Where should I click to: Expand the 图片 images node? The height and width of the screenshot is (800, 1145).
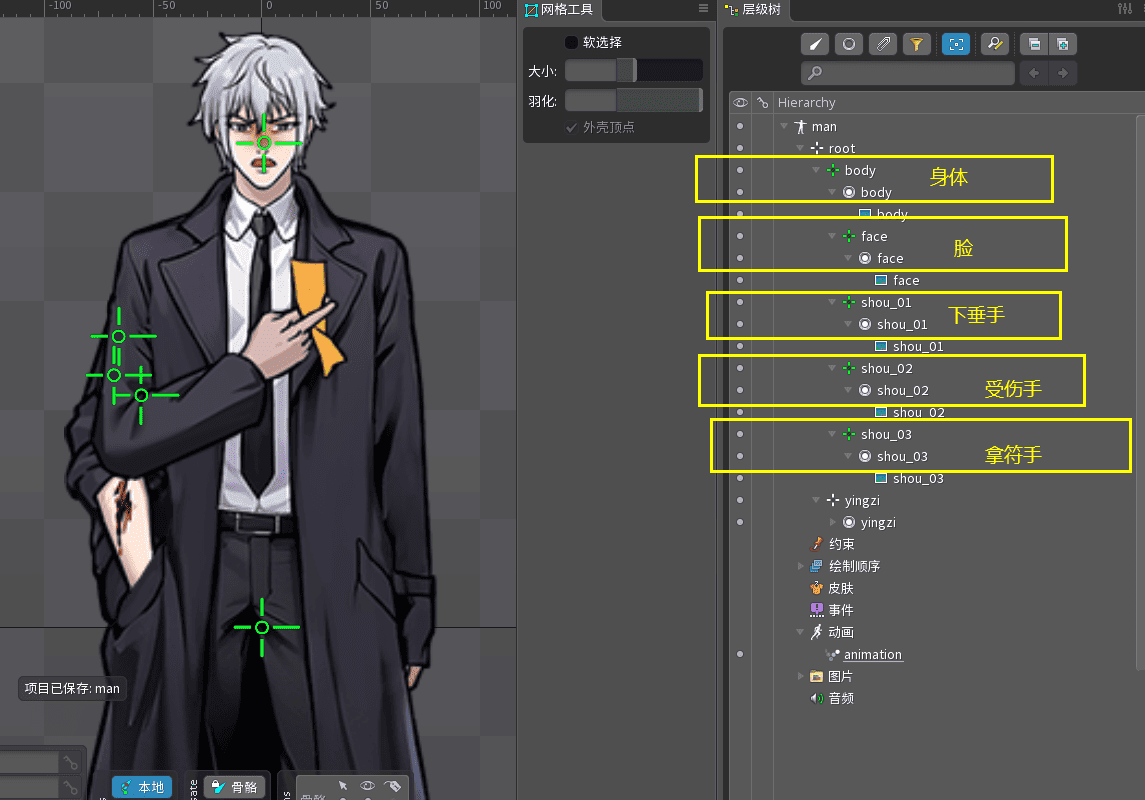[800, 676]
